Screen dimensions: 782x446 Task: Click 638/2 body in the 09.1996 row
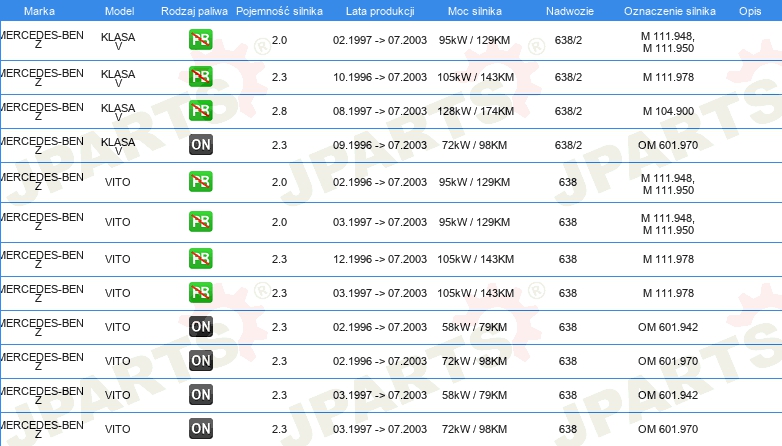click(x=569, y=145)
